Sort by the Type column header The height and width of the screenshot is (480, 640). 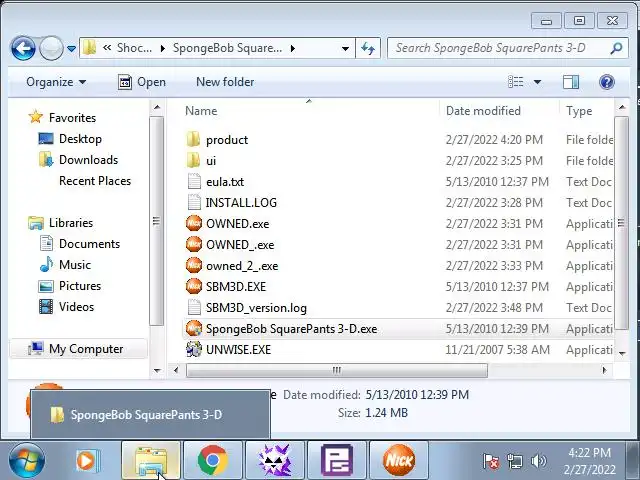tap(579, 111)
